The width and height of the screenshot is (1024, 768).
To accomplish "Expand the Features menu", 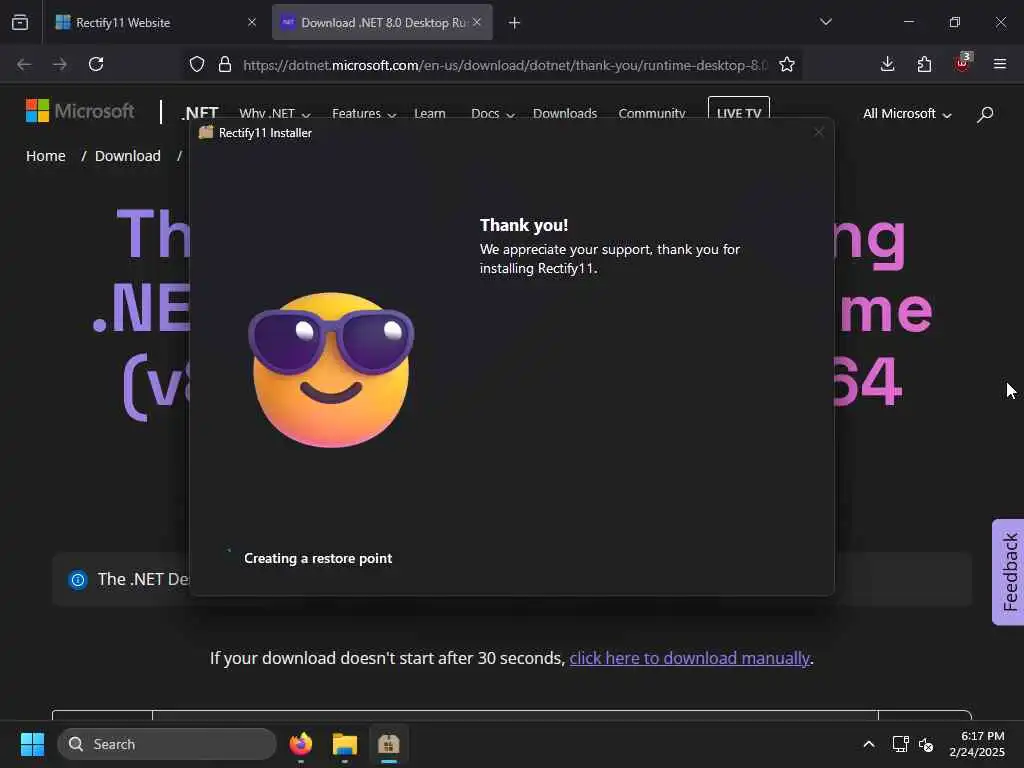I will click(x=364, y=114).
